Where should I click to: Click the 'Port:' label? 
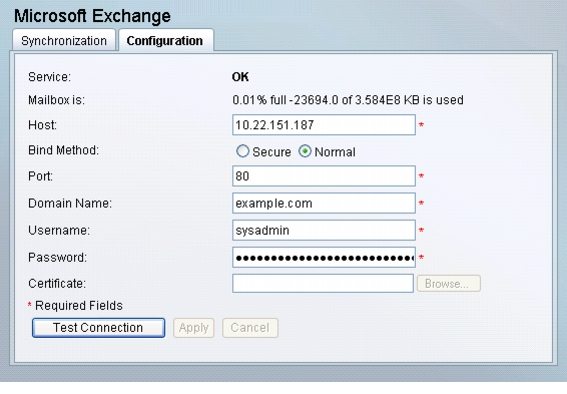(x=40, y=176)
